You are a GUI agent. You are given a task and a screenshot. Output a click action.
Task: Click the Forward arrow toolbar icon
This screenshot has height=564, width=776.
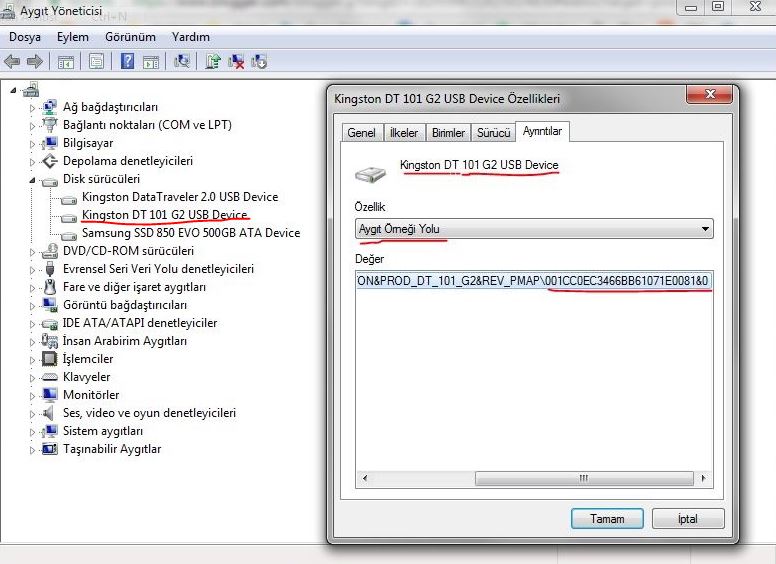tap(35, 62)
